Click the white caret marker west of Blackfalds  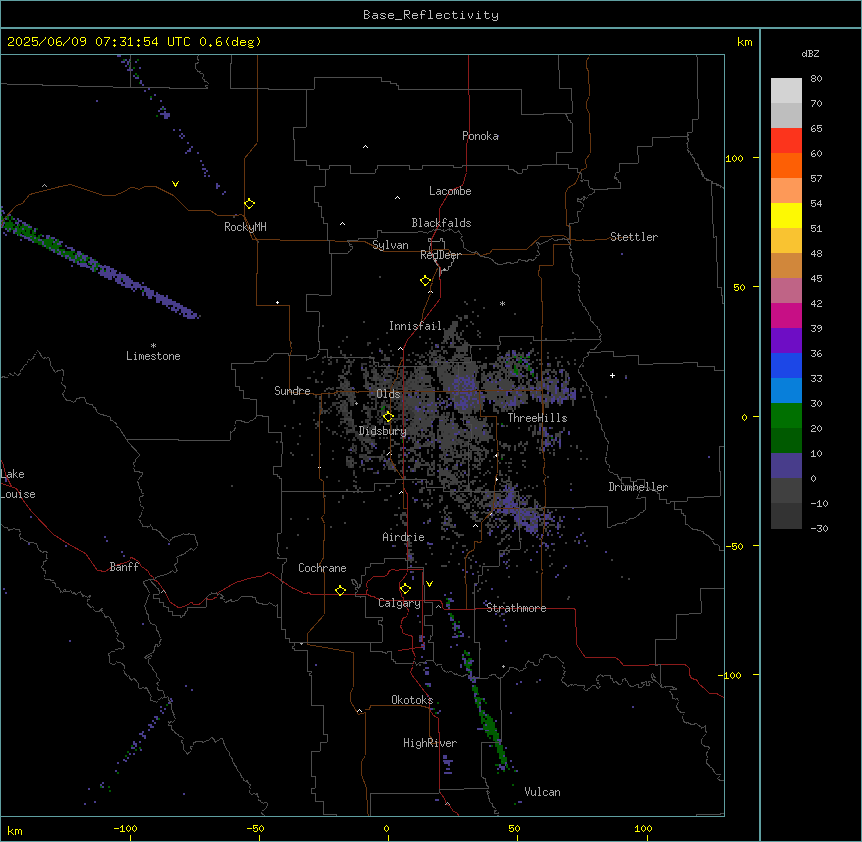coord(342,224)
